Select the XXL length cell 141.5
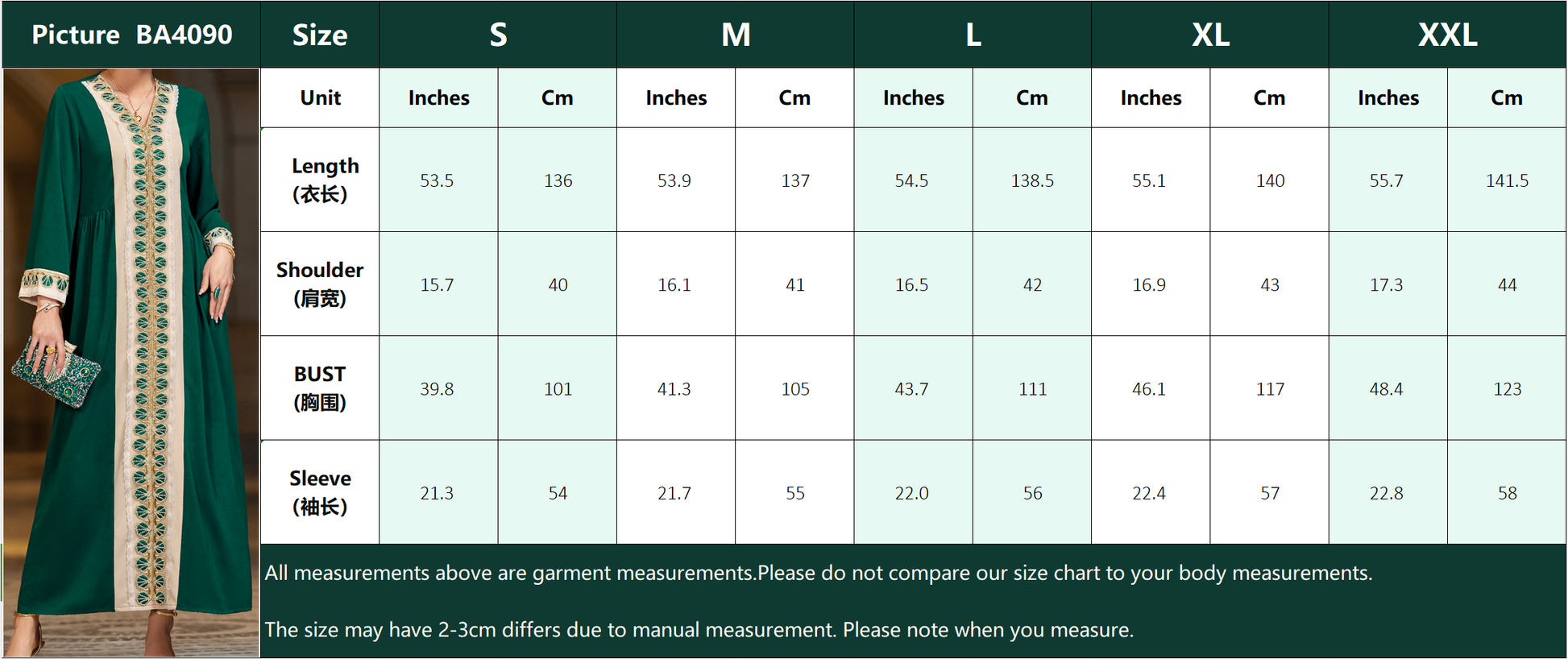Screen dimensions: 1568x659 (x=1507, y=180)
